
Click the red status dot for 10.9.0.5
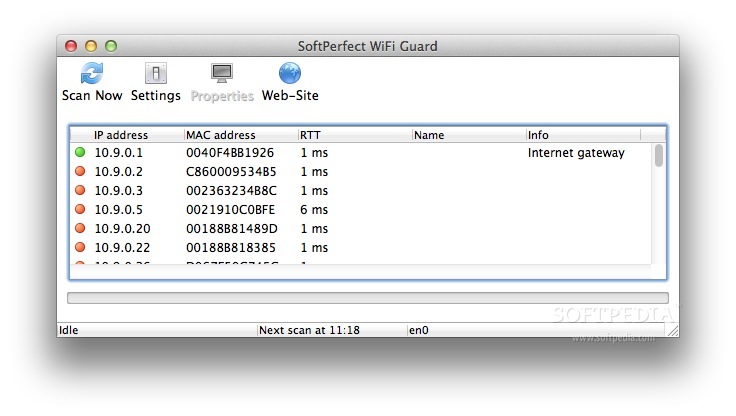pyautogui.click(x=80, y=209)
